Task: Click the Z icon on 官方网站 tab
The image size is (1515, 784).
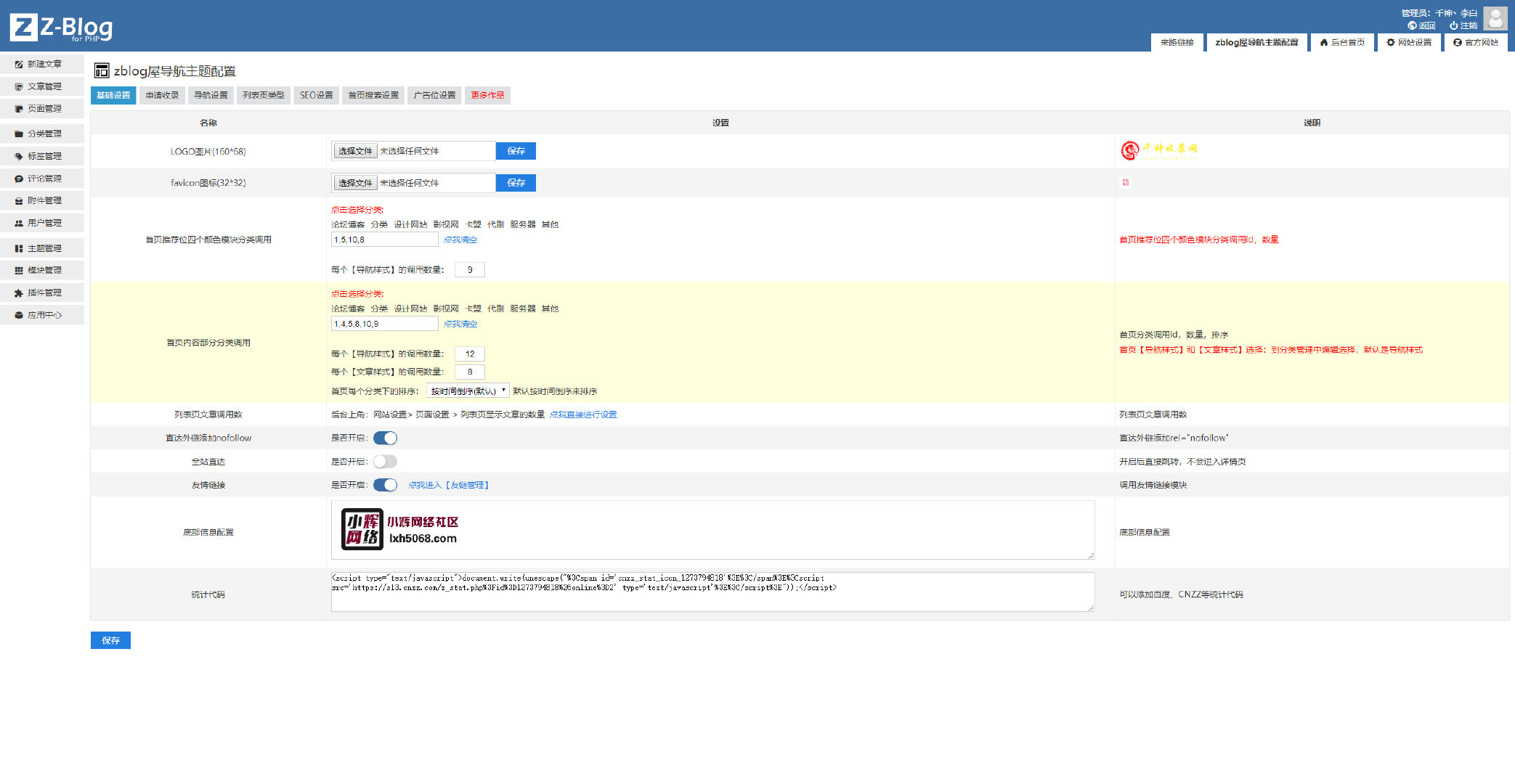Action: (x=1458, y=42)
